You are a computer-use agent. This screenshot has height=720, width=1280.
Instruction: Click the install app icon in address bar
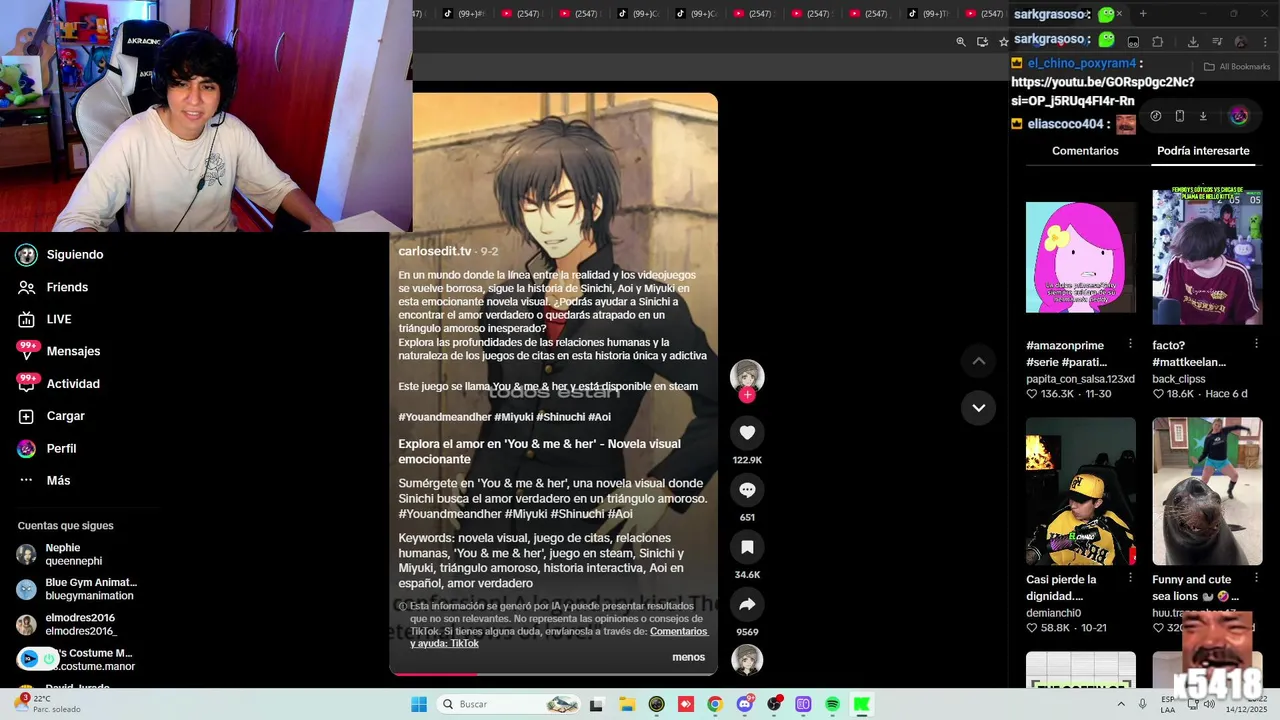(x=982, y=42)
